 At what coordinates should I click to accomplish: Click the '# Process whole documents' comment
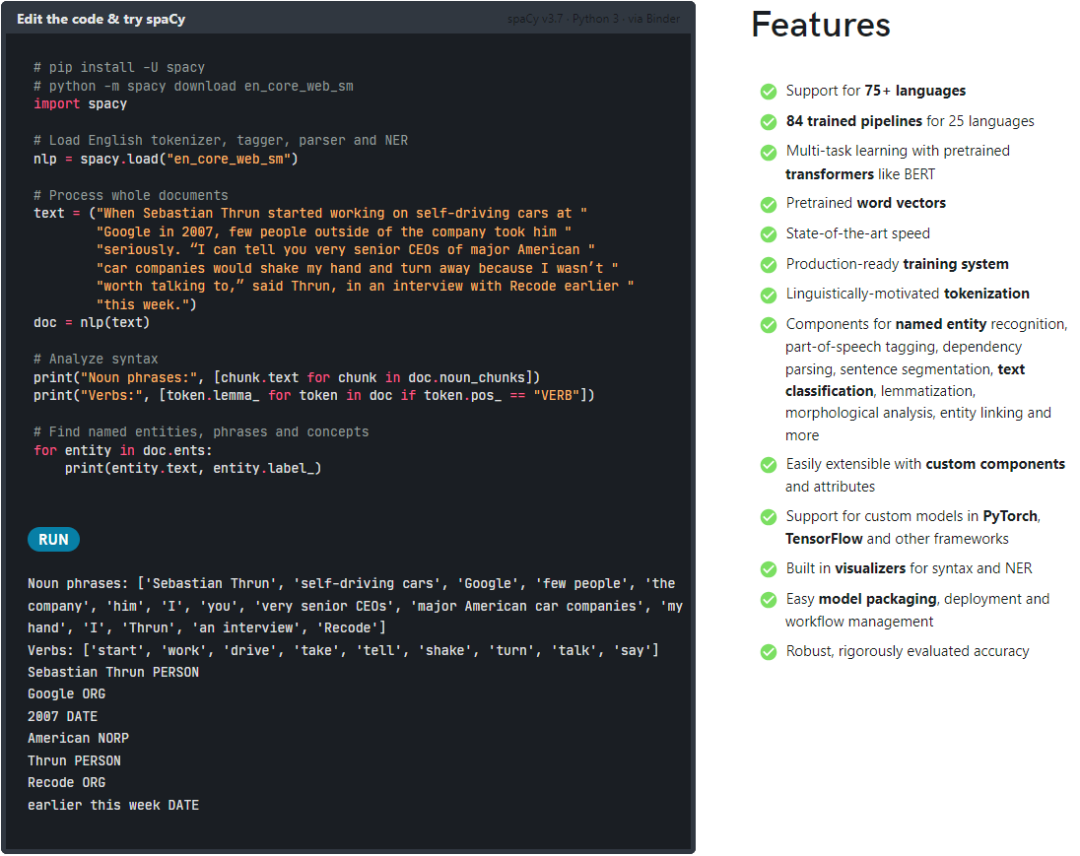[131, 196]
